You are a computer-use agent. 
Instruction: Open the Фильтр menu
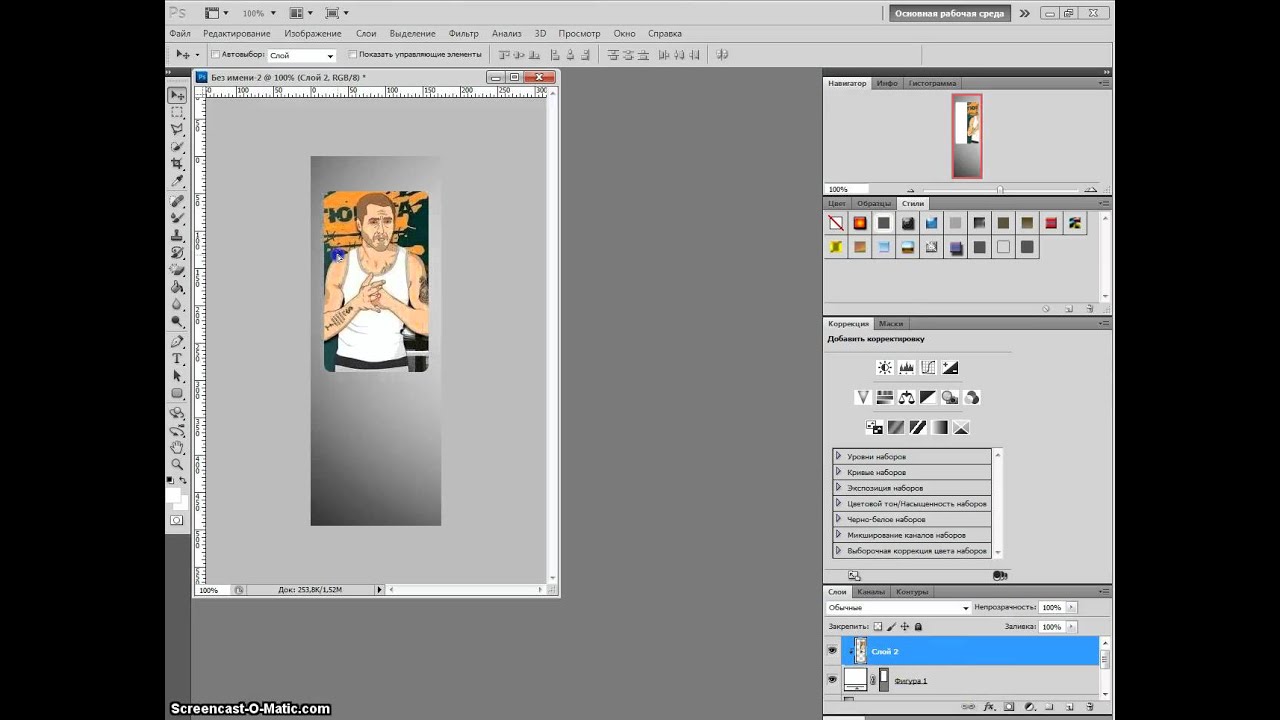click(x=463, y=33)
